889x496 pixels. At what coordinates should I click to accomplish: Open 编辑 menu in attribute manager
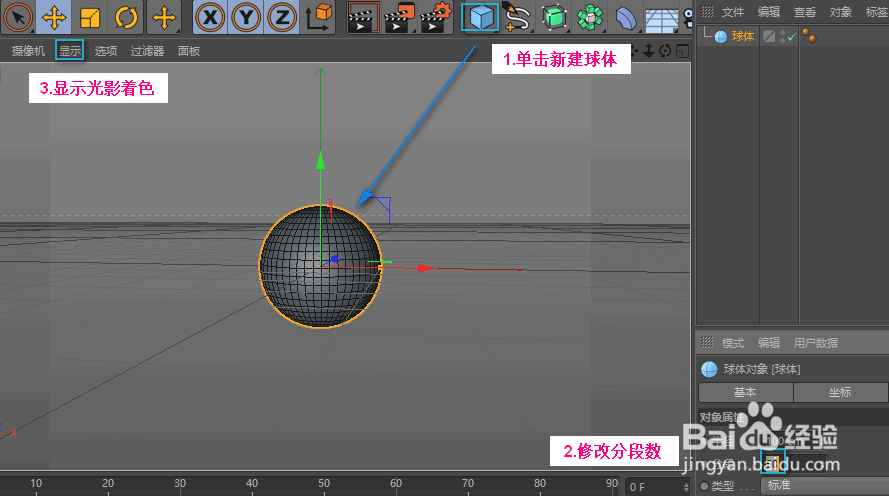click(x=769, y=343)
